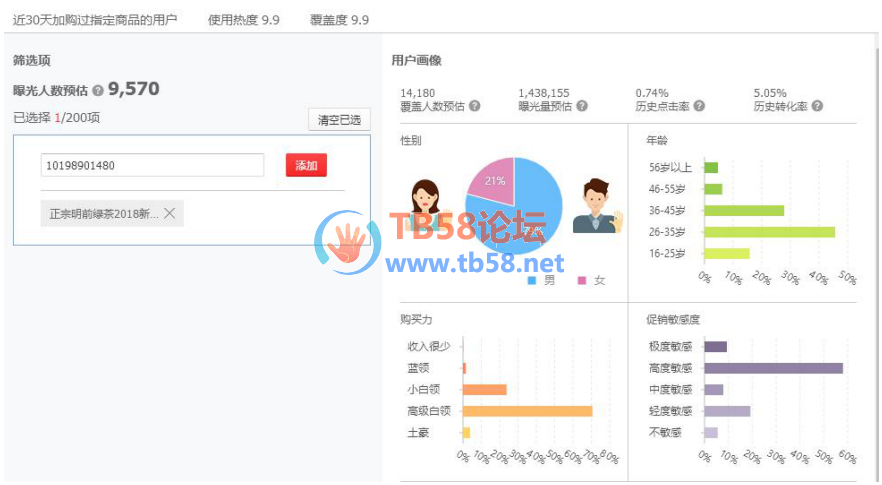Click the 9,570 exposure estimate value

click(133, 89)
